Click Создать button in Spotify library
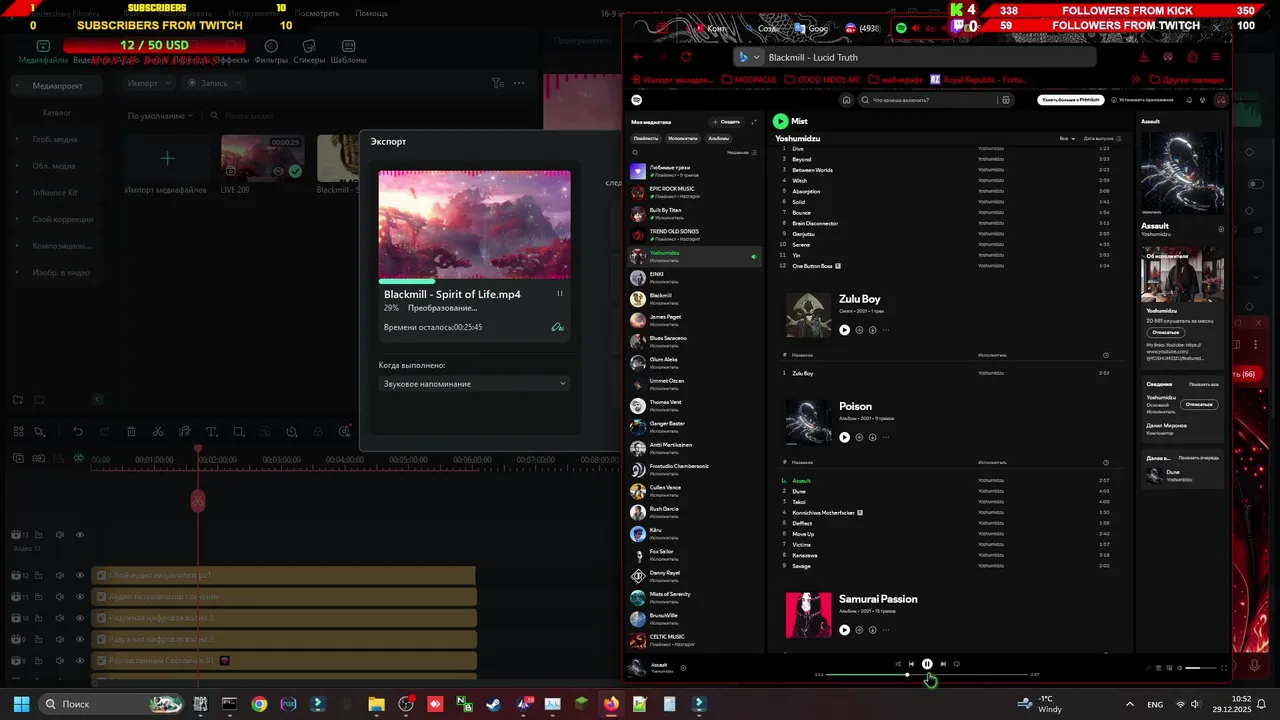Viewport: 1280px width, 720px height. (x=726, y=122)
